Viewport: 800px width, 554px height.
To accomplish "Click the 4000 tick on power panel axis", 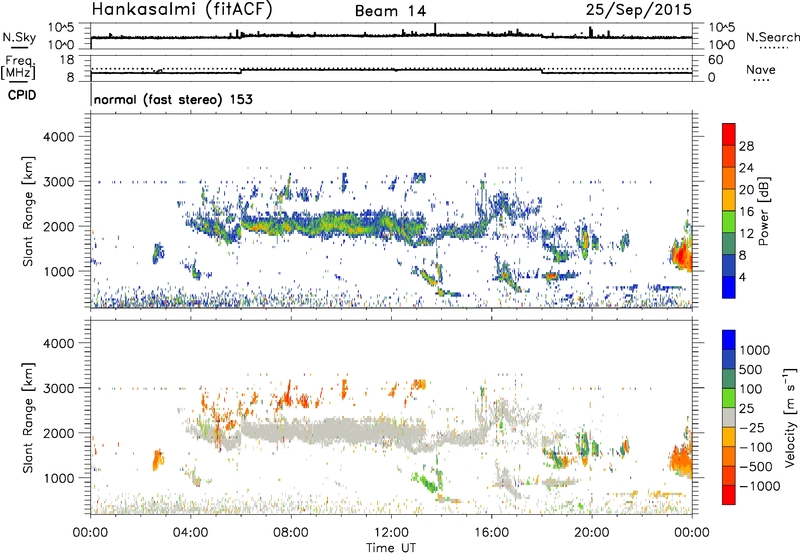I will [x=58, y=137].
